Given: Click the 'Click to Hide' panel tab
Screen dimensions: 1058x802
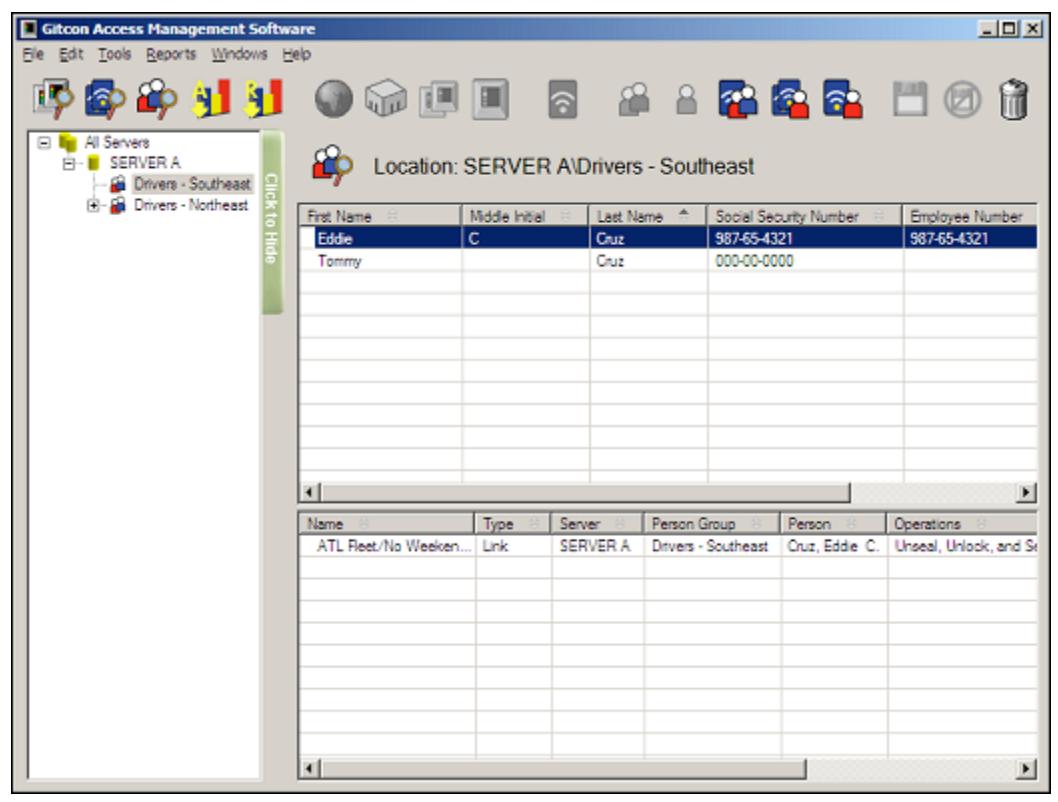Looking at the screenshot, I should tap(272, 223).
